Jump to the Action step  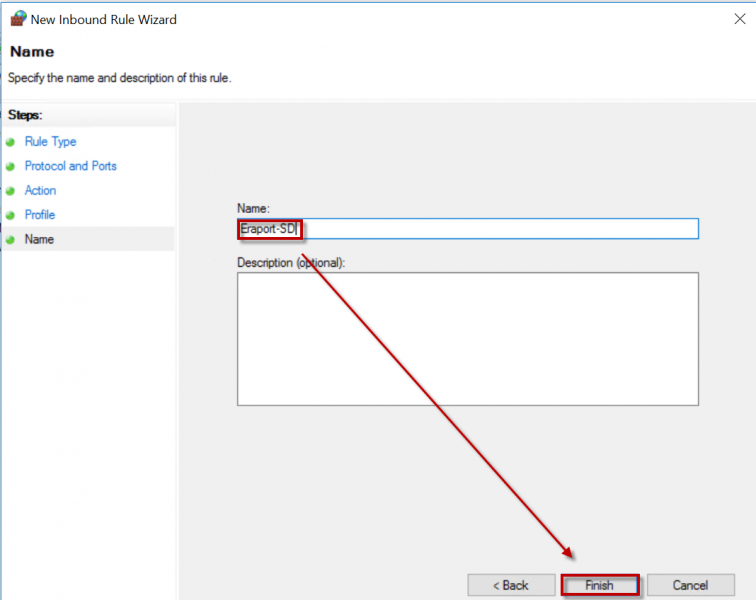pyautogui.click(x=40, y=190)
